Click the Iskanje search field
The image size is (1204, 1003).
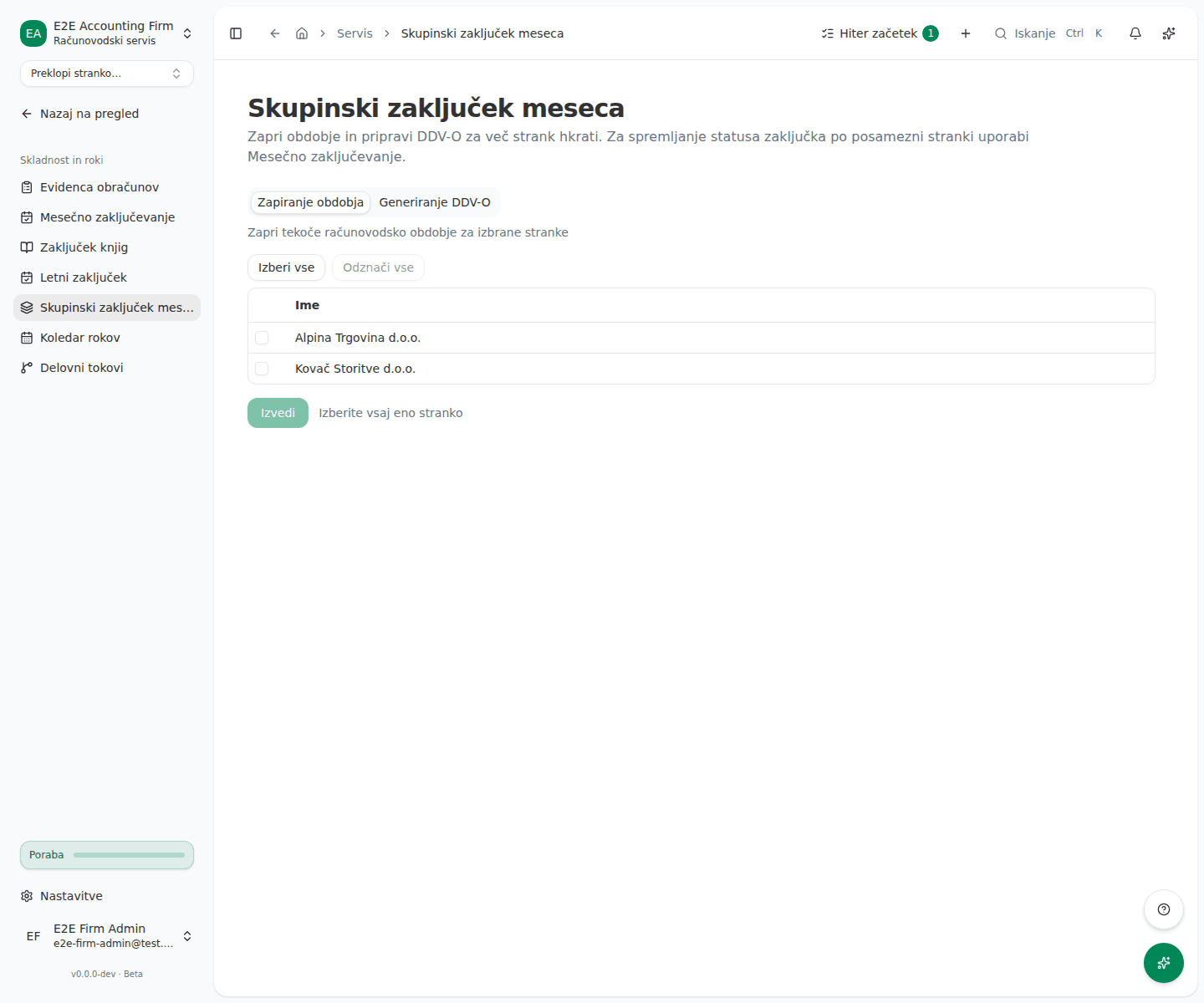click(1050, 33)
